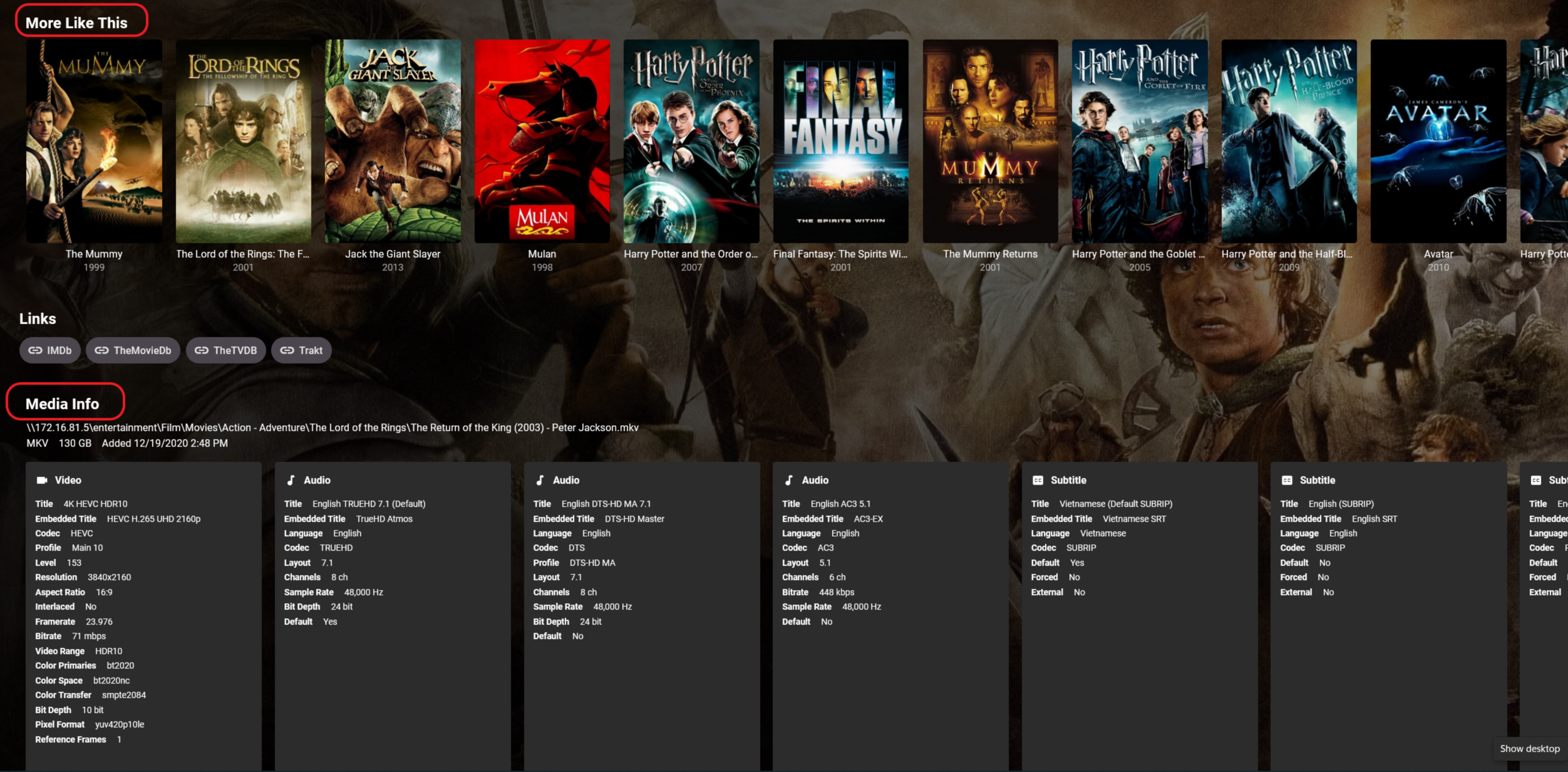Click the HEVC H.265 UHD 2160p value
Image resolution: width=1568 pixels, height=772 pixels.
click(x=153, y=519)
